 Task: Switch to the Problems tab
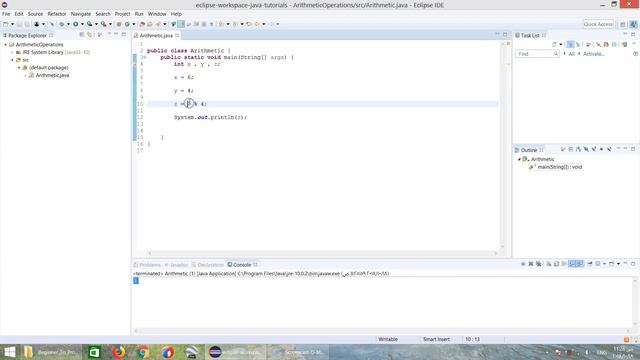point(147,265)
